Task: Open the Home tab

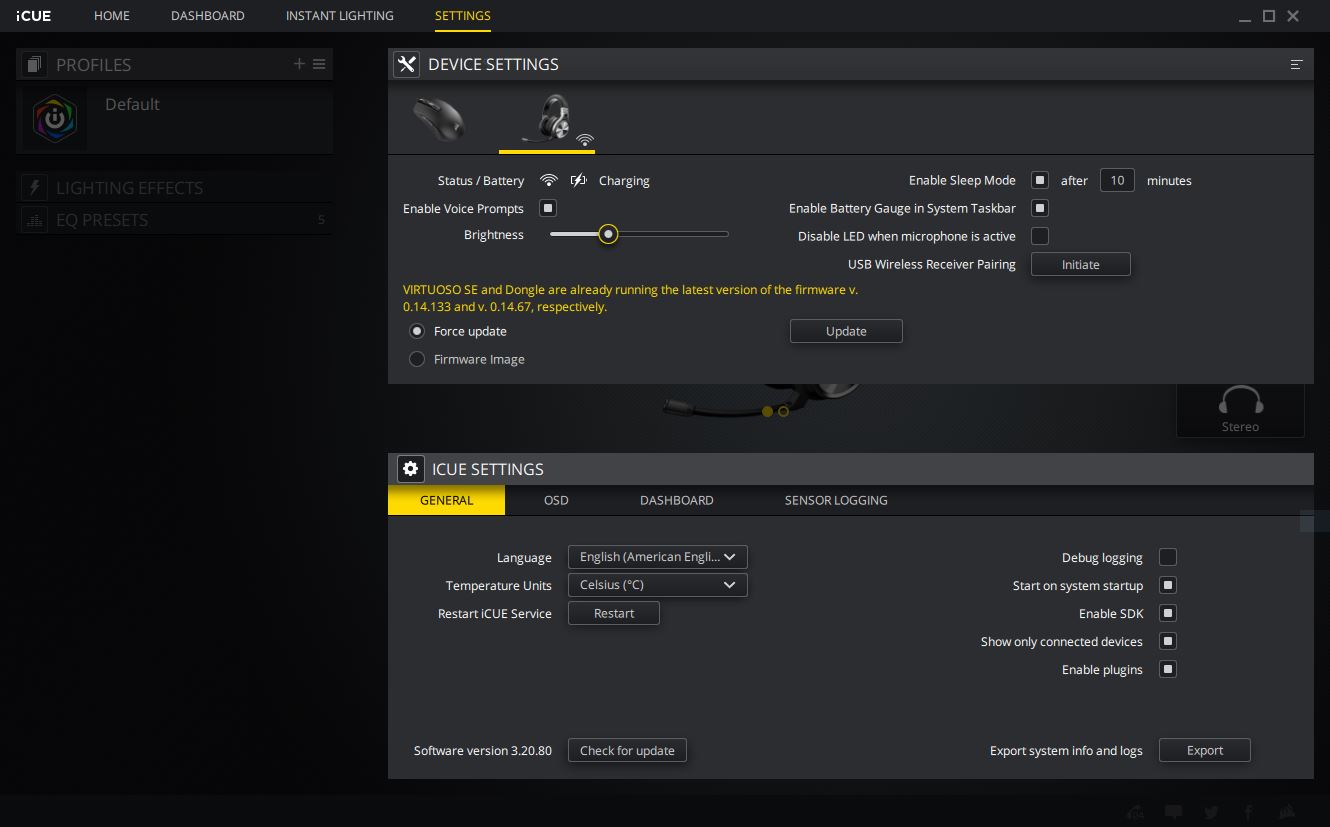Action: tap(112, 16)
